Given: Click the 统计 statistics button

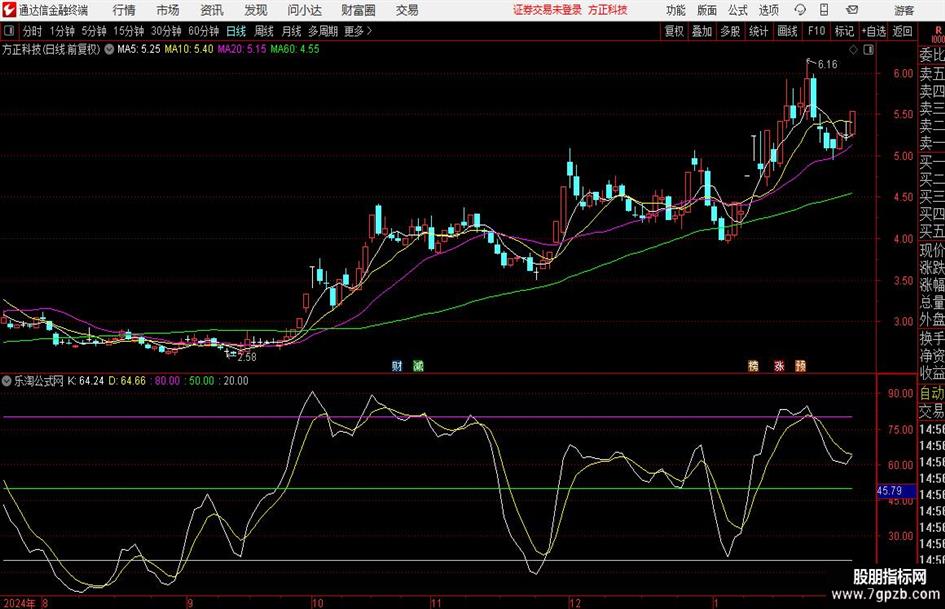Looking at the screenshot, I should click(759, 31).
